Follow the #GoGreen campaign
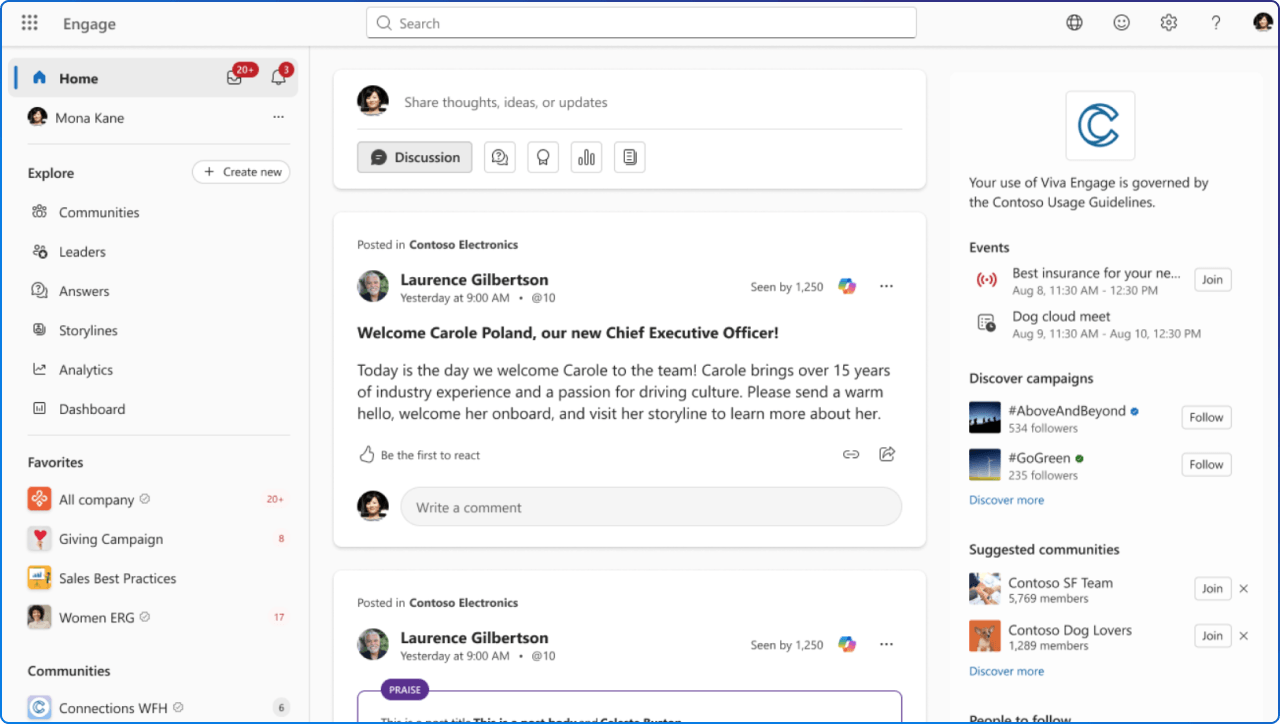The image size is (1280, 724). coord(1206,464)
